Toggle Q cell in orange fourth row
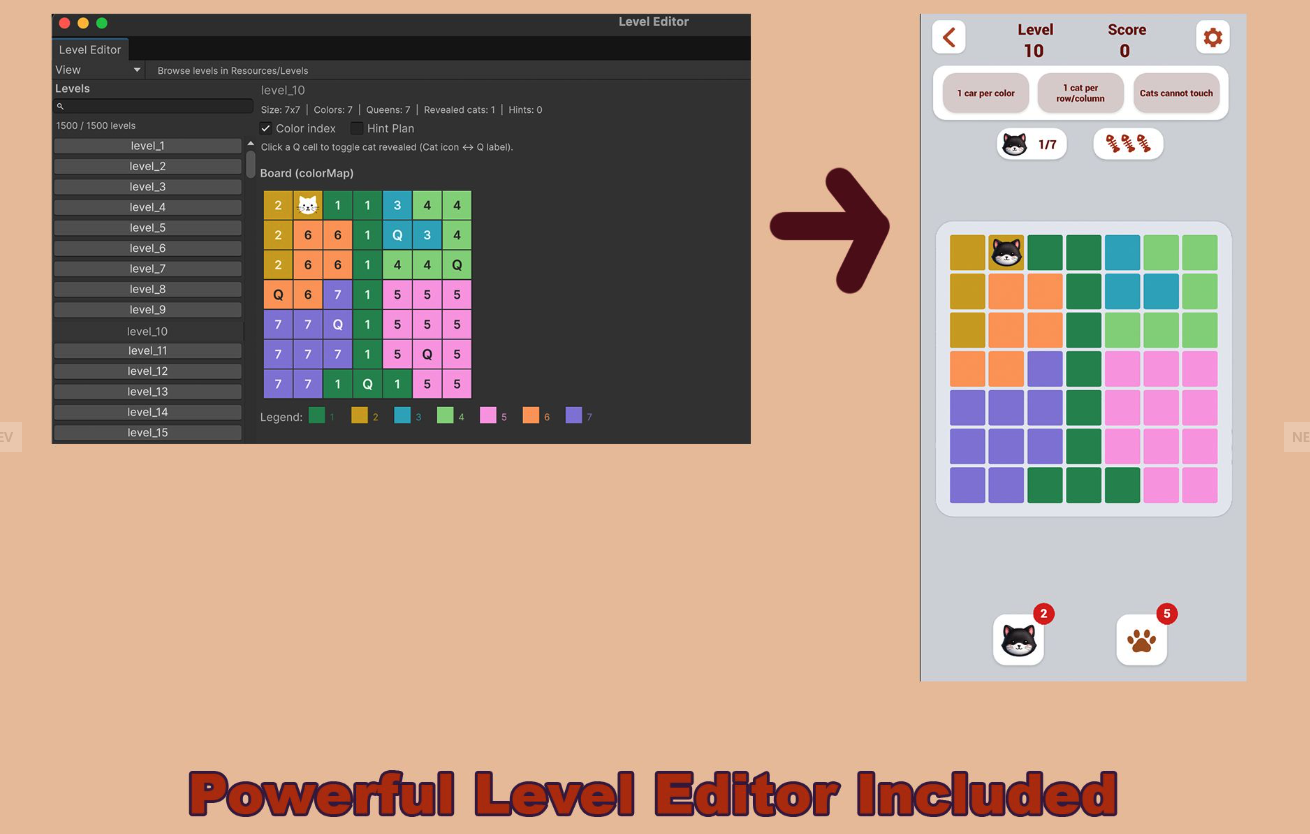The width and height of the screenshot is (1310, 834). (x=278, y=295)
